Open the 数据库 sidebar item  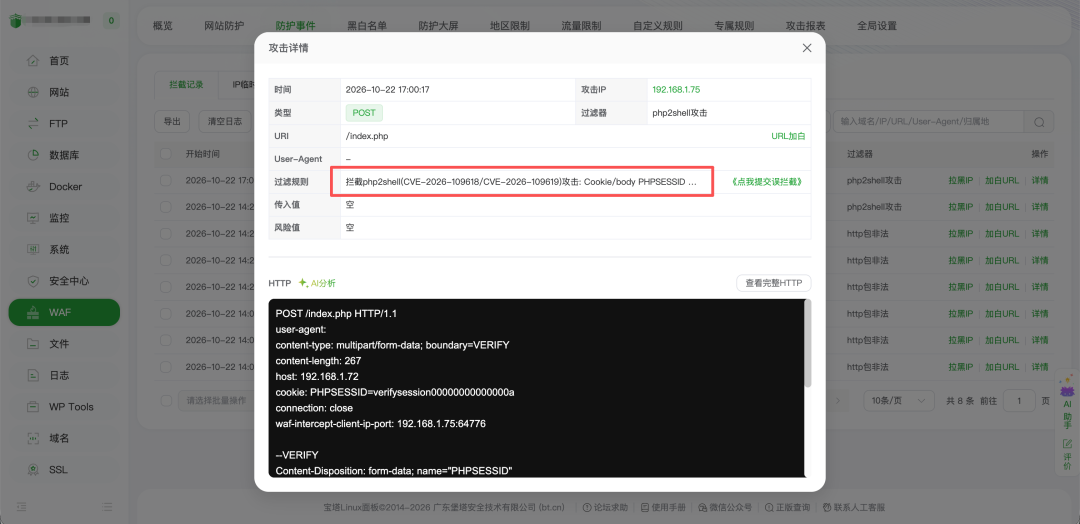63,155
